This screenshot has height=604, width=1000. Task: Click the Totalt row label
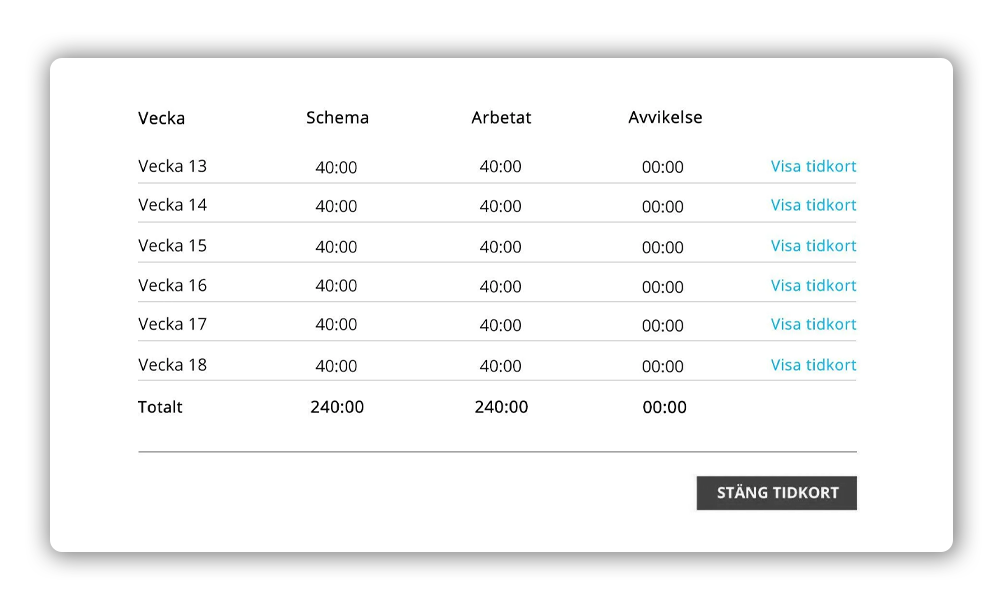160,407
